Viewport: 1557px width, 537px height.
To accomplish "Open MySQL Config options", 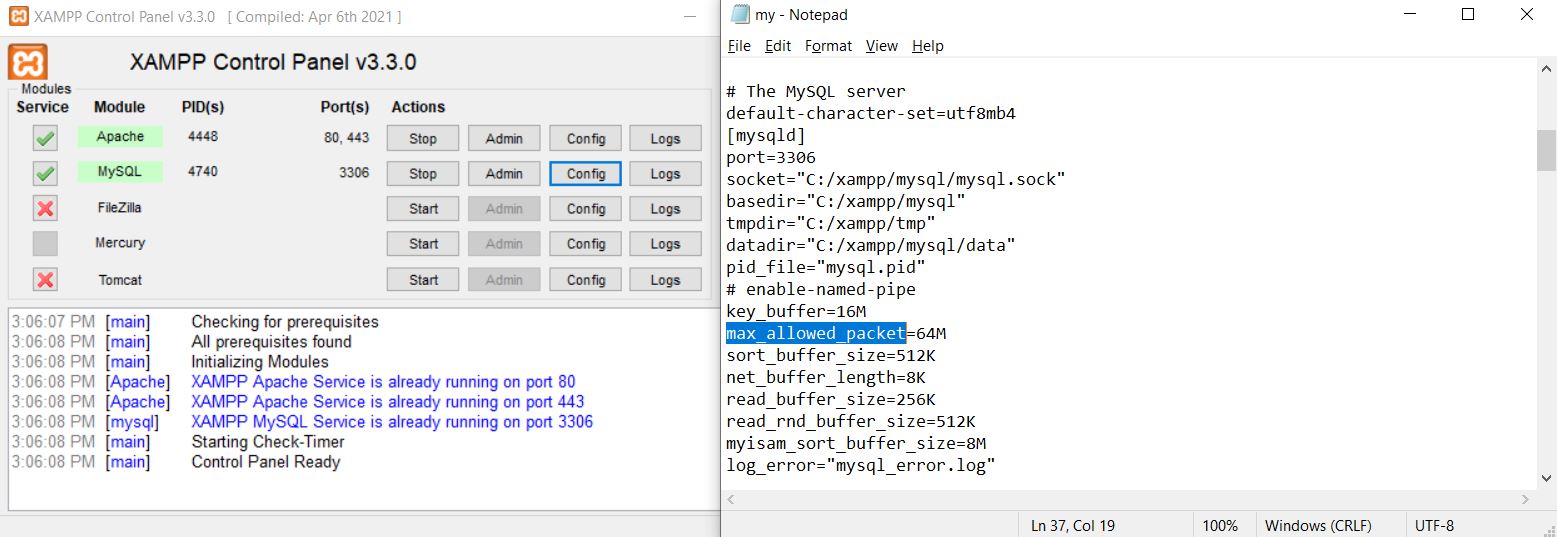I will point(585,174).
